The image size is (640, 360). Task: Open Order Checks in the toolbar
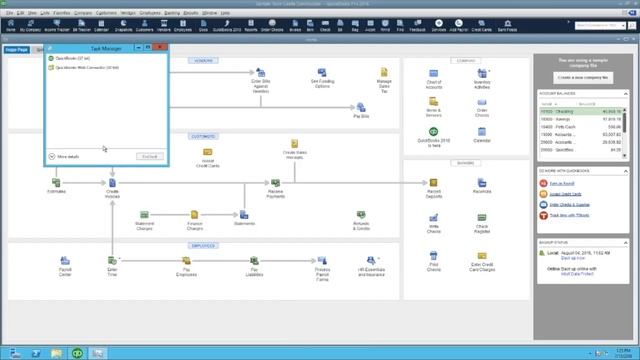(x=272, y=25)
